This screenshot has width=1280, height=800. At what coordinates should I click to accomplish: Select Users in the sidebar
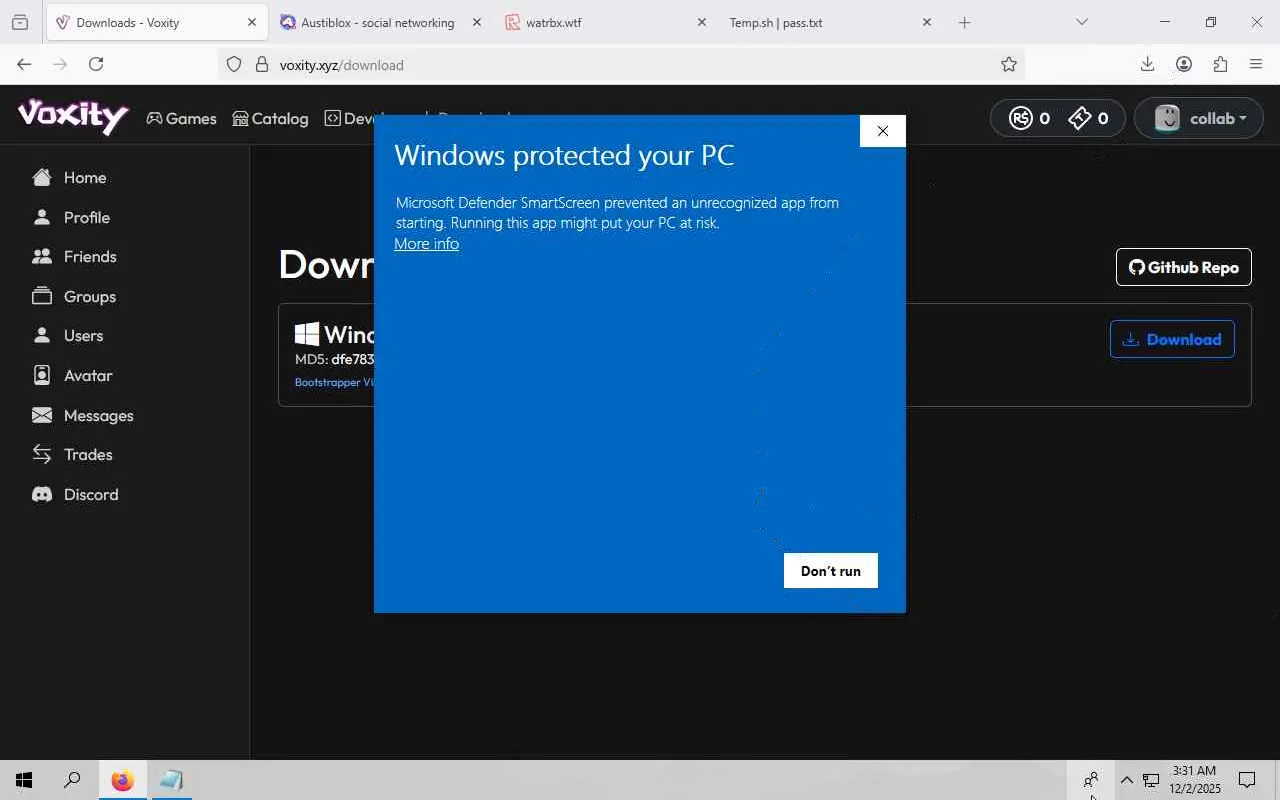(x=68, y=336)
